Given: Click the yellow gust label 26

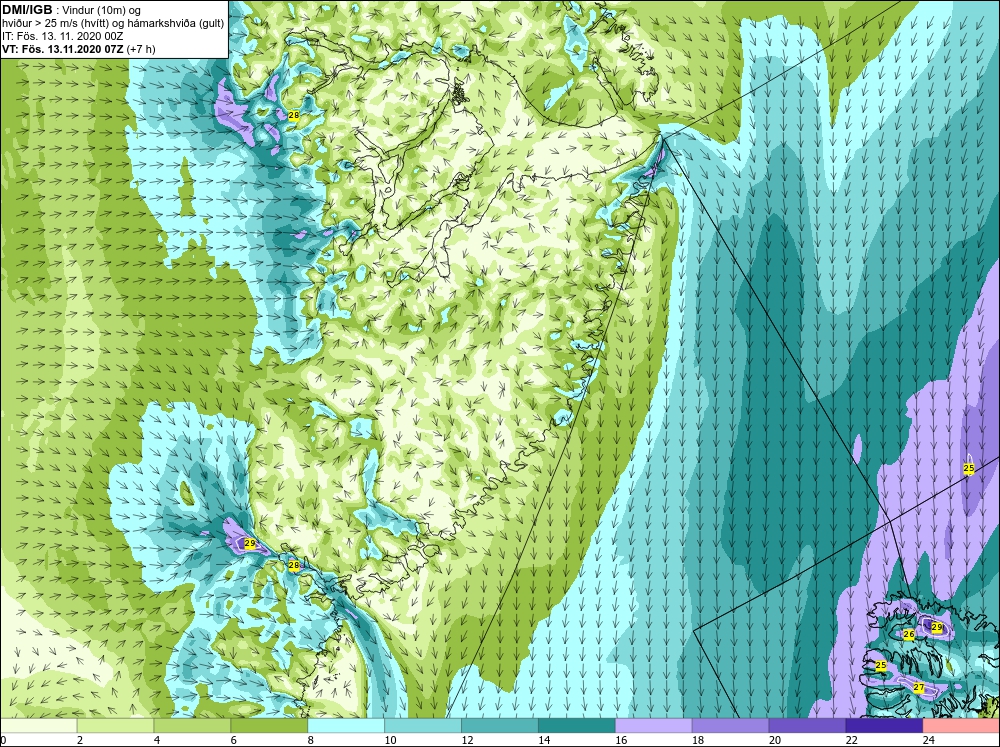Looking at the screenshot, I should coord(909,634).
